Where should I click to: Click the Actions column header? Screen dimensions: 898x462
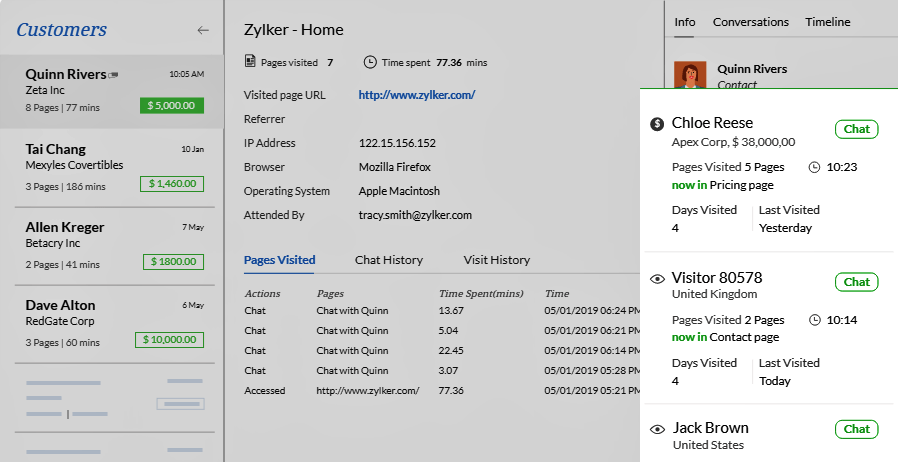262,294
